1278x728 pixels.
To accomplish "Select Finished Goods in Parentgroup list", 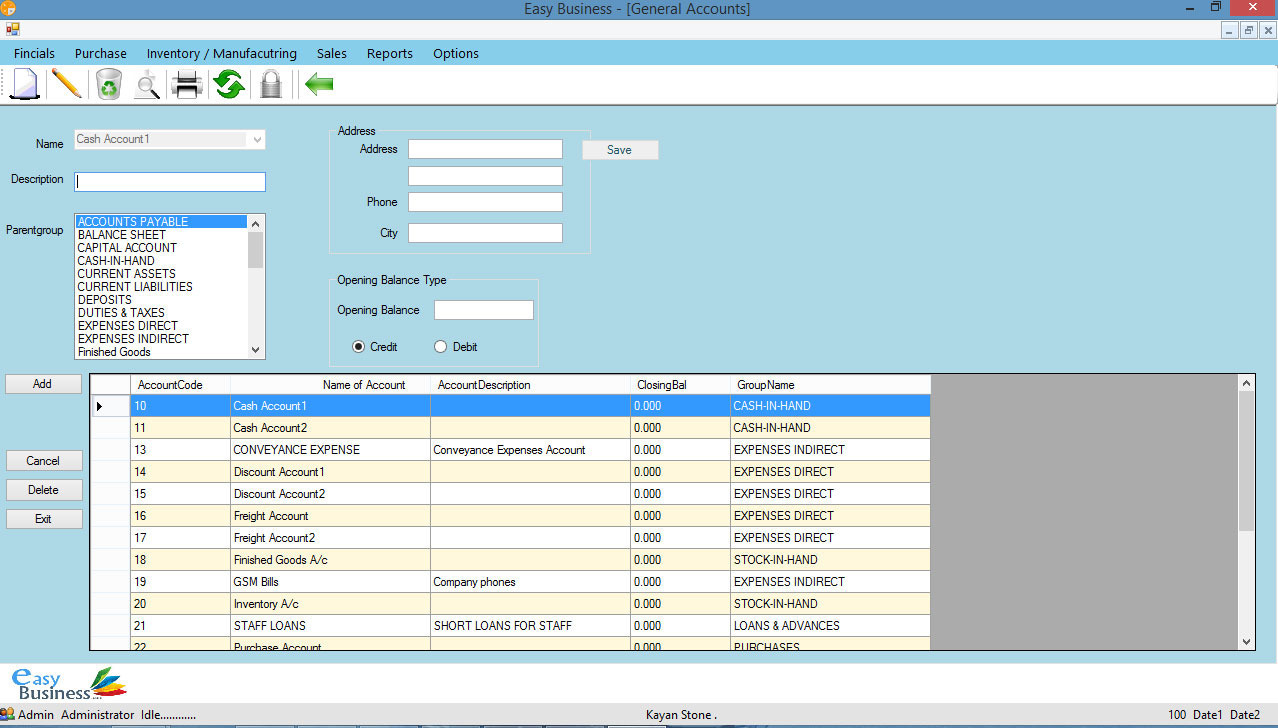I will (161, 352).
